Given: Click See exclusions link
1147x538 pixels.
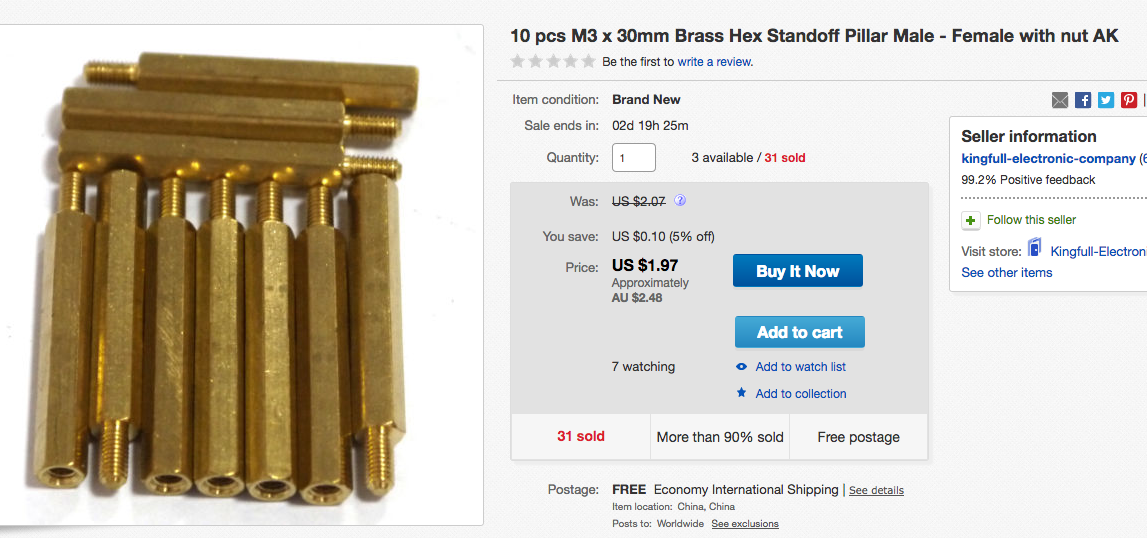Looking at the screenshot, I should (x=745, y=524).
